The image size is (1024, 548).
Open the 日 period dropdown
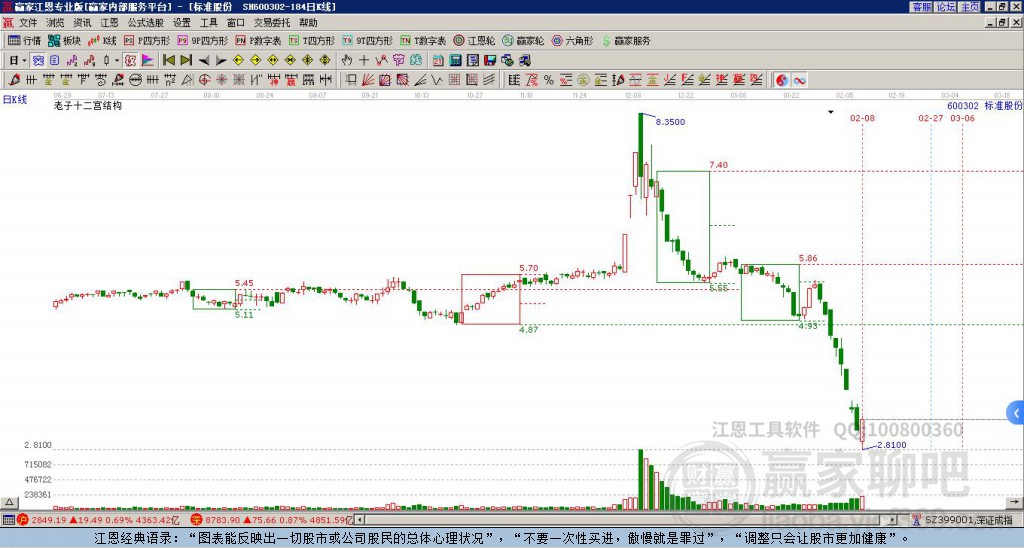coord(18,60)
